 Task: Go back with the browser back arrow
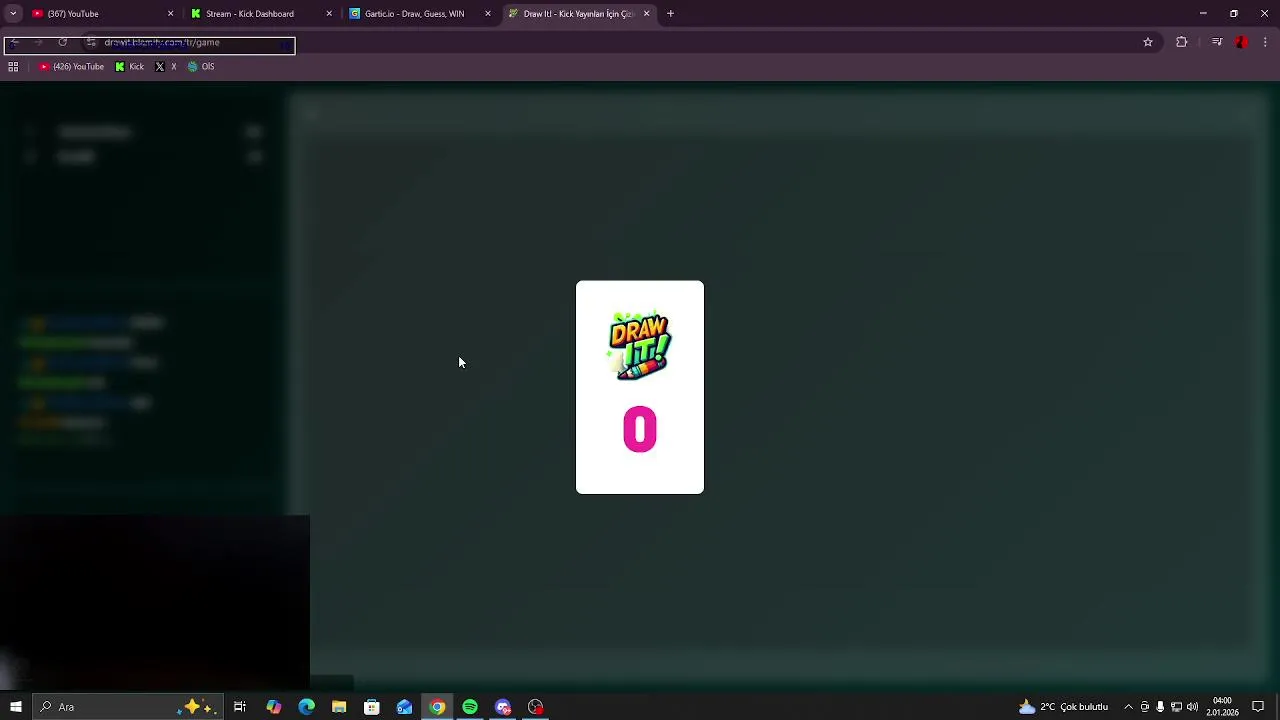tap(15, 42)
